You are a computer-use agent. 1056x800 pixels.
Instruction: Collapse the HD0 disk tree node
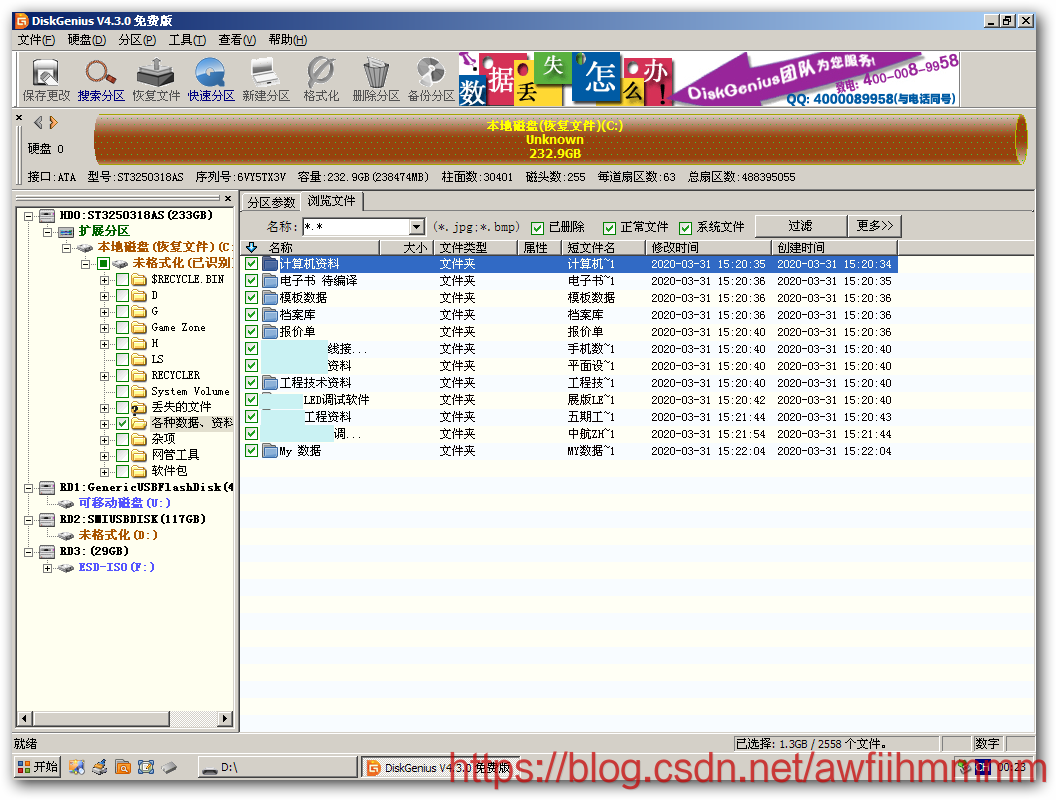pos(28,216)
